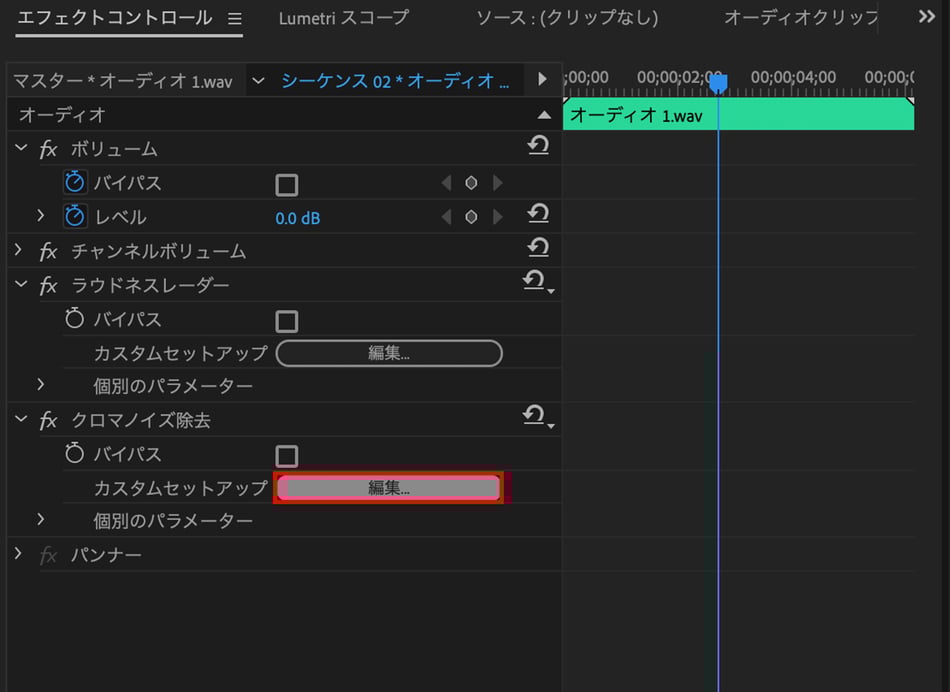The width and height of the screenshot is (950, 692).
Task: Switch to the Lumetri スコープ tab
Action: [343, 18]
